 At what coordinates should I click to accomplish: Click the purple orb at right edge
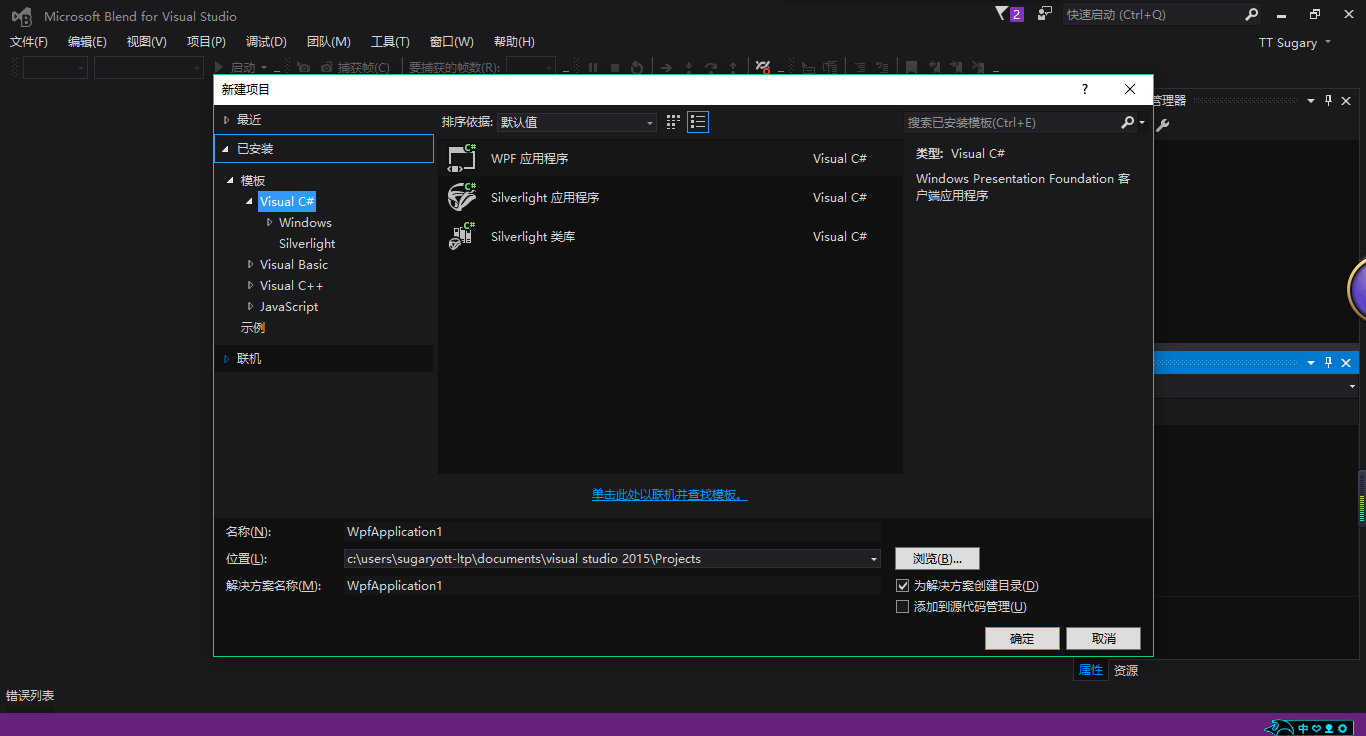[x=1357, y=289]
